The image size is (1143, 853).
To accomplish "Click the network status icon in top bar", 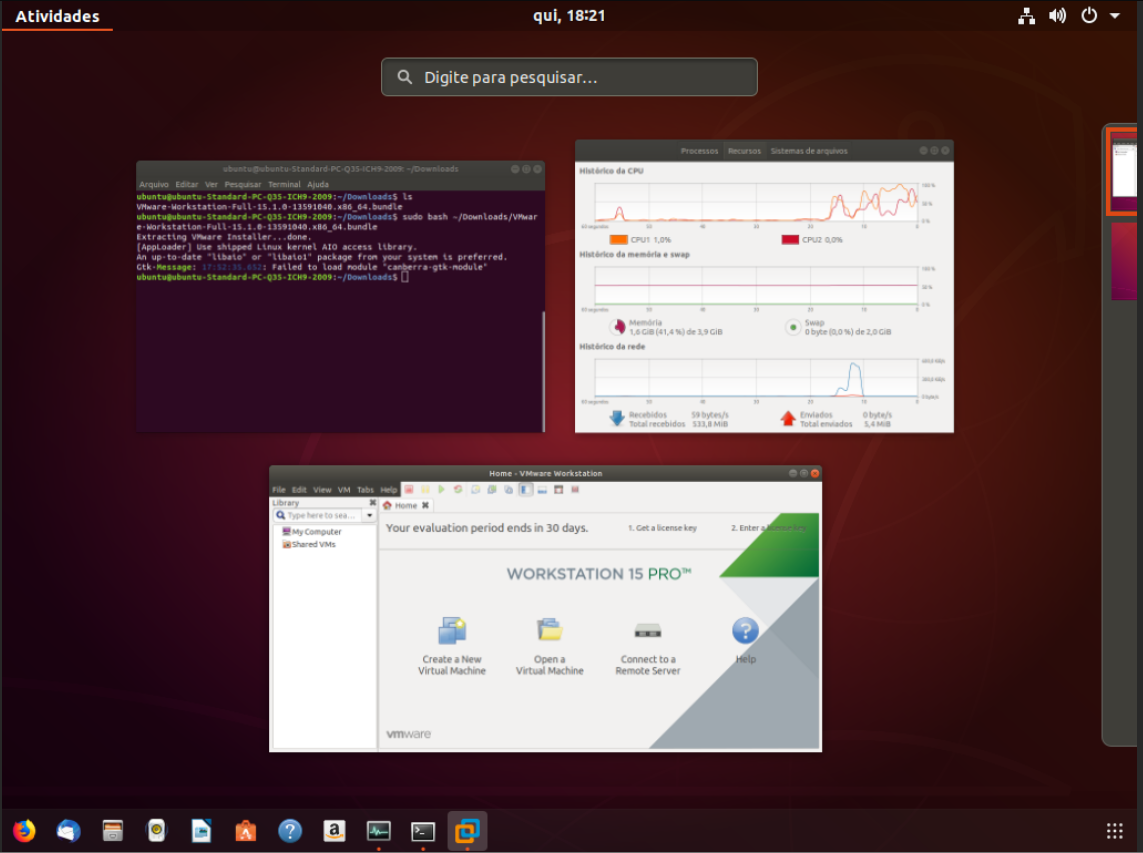I will click(1026, 15).
